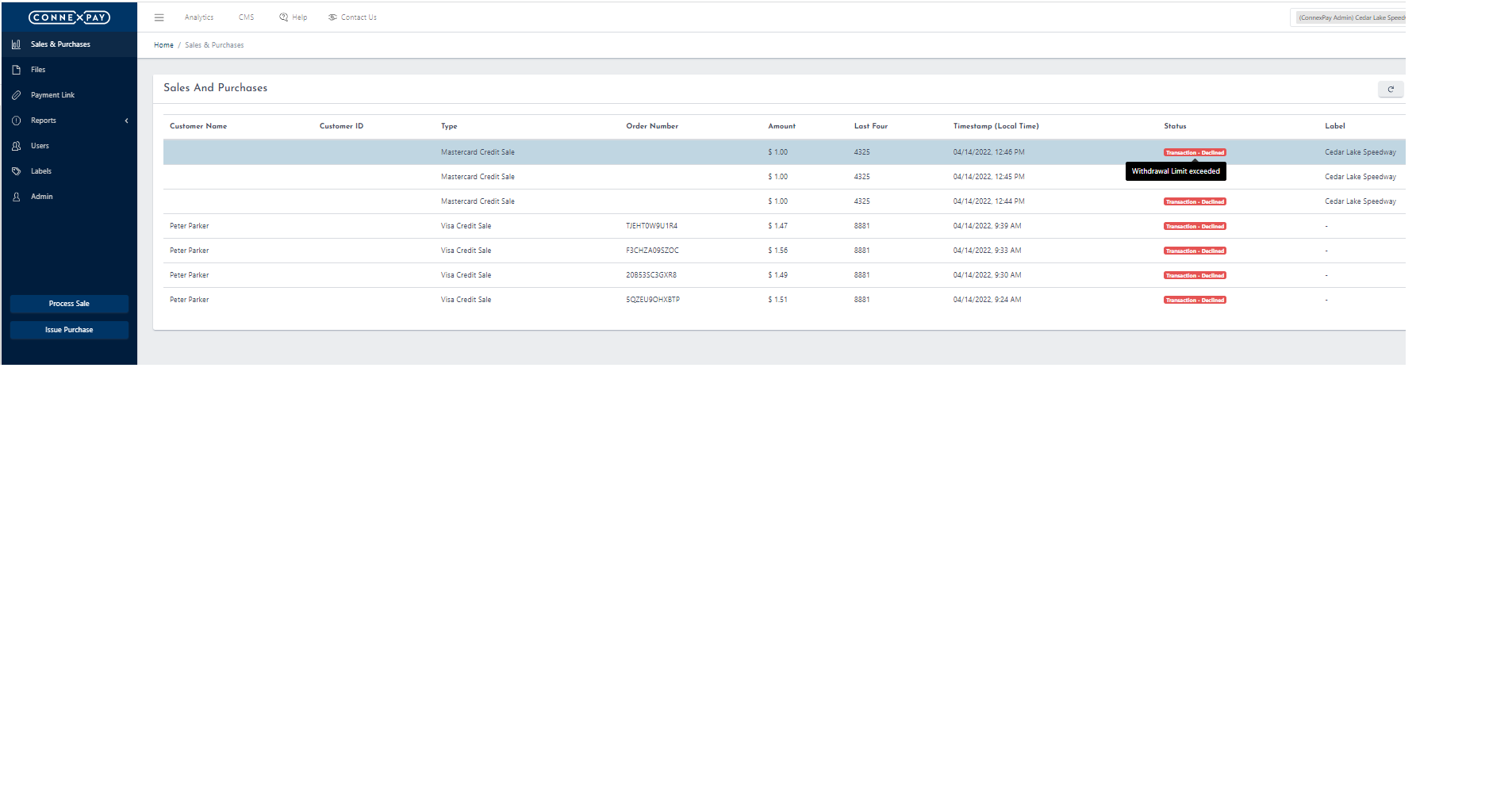Select order number 5QZEU9OHXBTP
1512x812 pixels.
(x=653, y=300)
